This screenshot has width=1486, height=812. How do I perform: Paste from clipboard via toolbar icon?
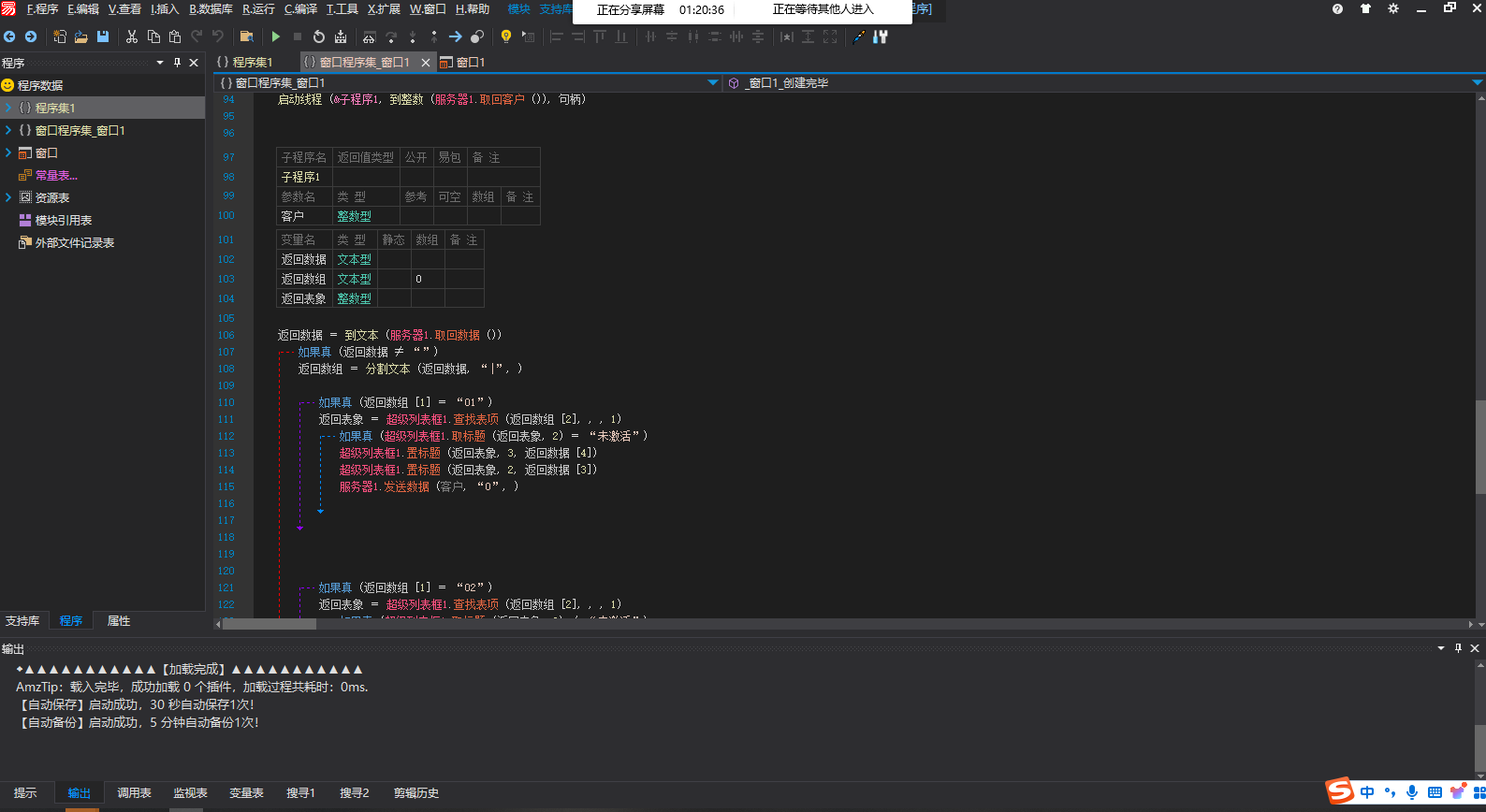pyautogui.click(x=175, y=36)
